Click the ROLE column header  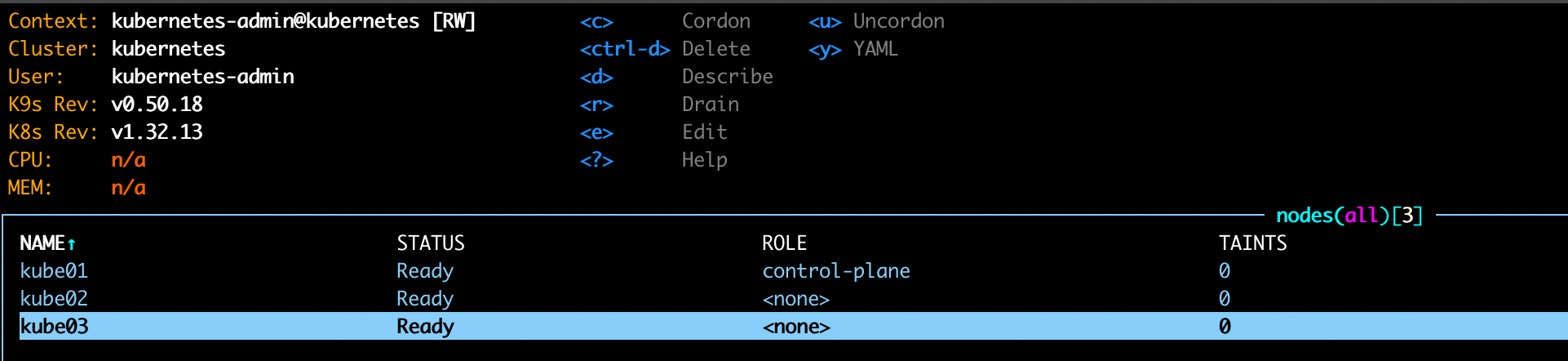coord(784,243)
